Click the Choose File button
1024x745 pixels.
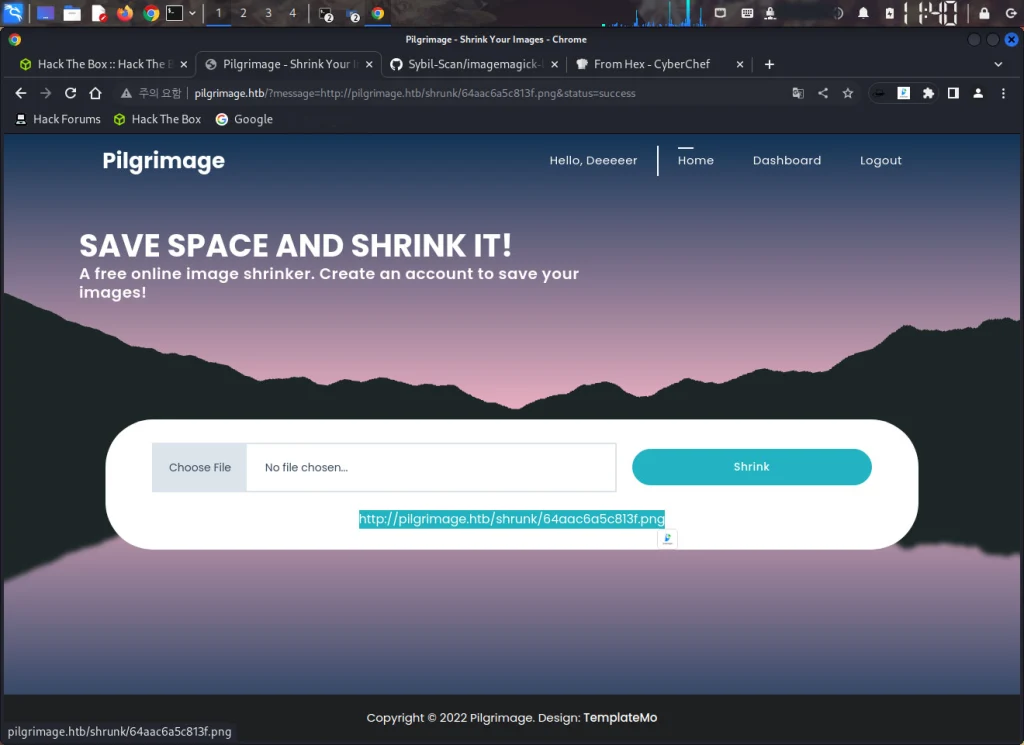coord(199,468)
